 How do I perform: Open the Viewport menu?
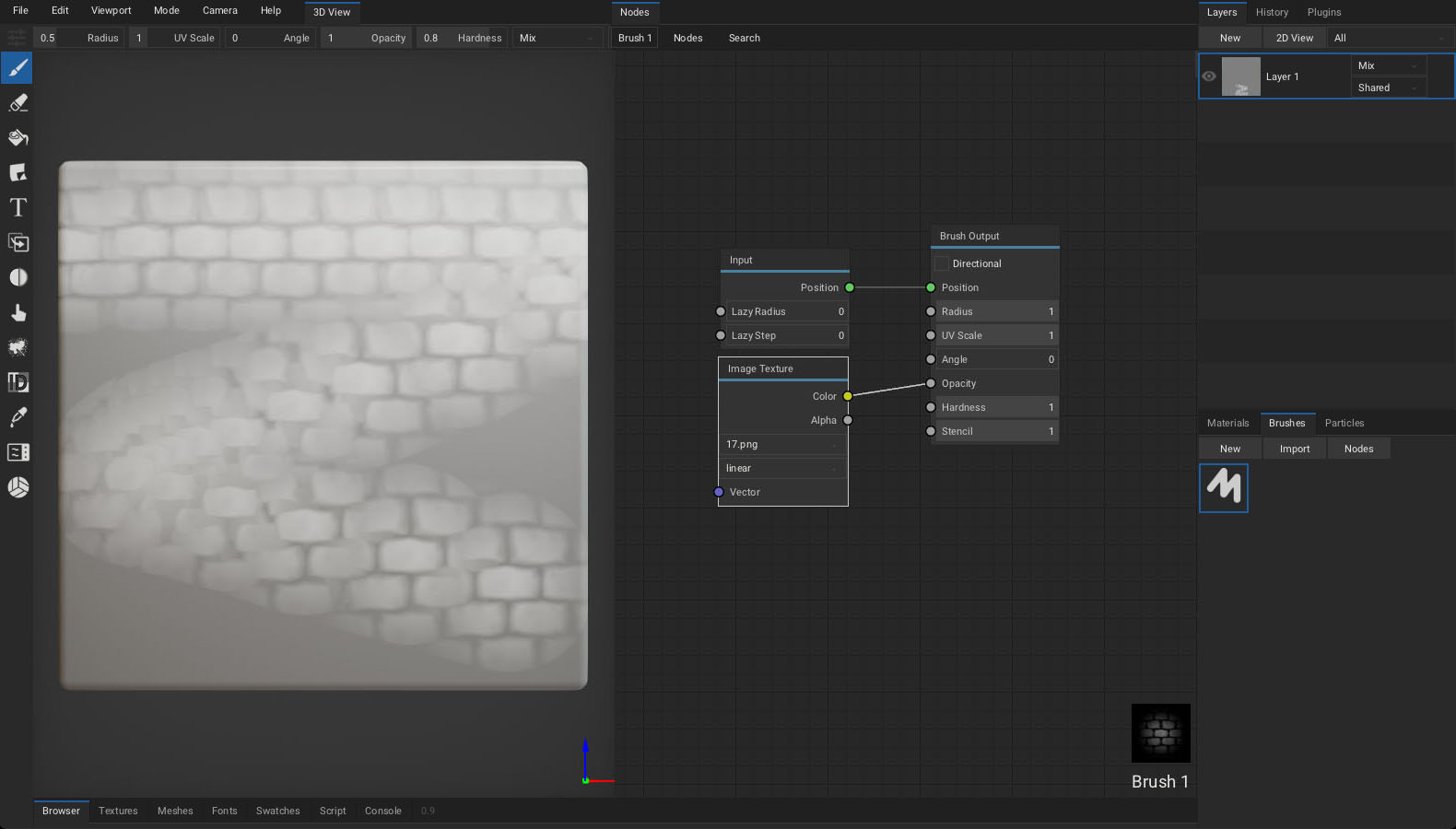[111, 10]
